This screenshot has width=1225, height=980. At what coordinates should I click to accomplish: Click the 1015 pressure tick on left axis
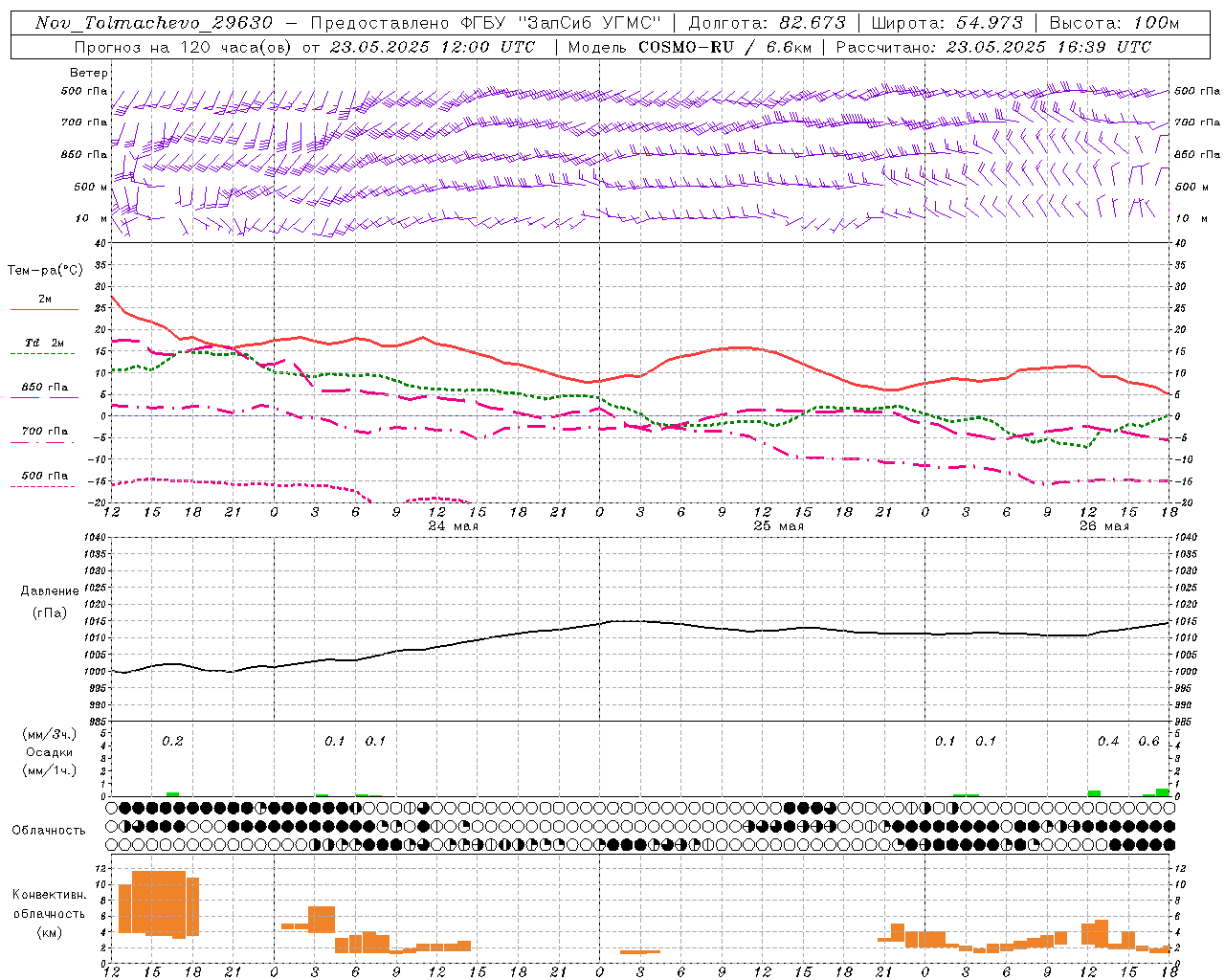point(96,621)
